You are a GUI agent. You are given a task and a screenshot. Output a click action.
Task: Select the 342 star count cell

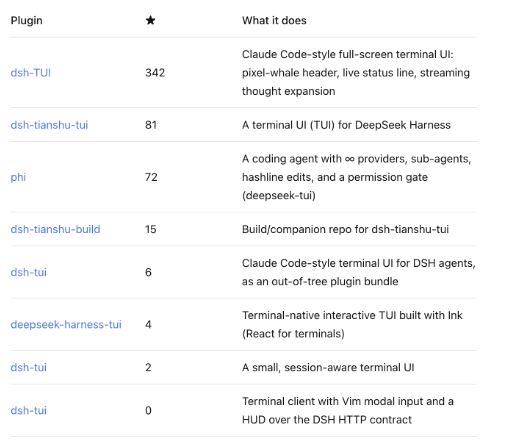click(155, 73)
